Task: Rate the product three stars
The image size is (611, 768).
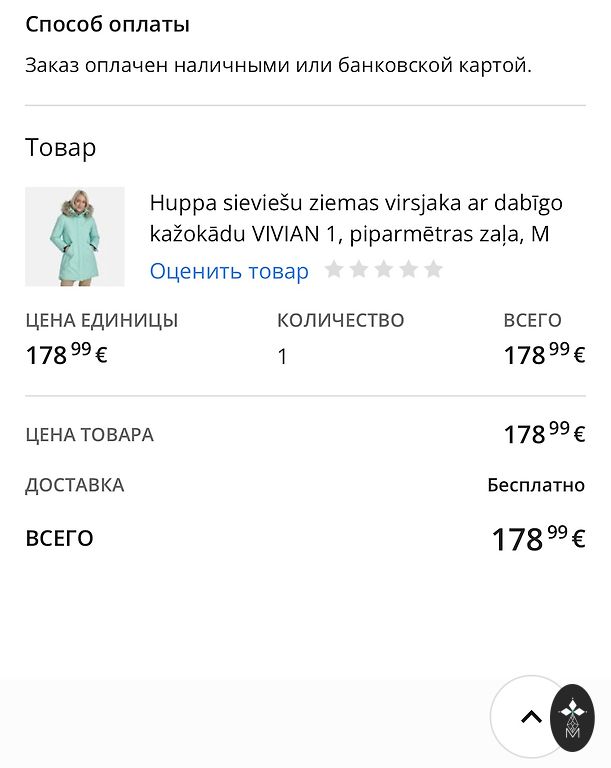Action: (x=384, y=269)
